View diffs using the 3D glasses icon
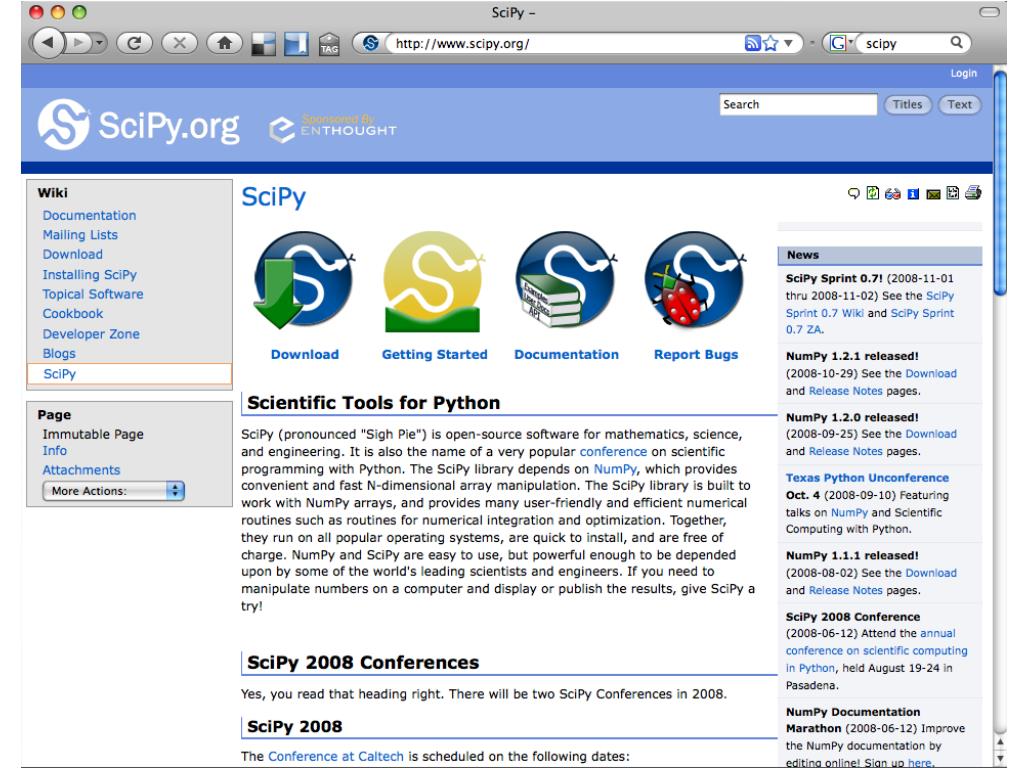Viewport: 1024px width, 768px height. point(893,193)
